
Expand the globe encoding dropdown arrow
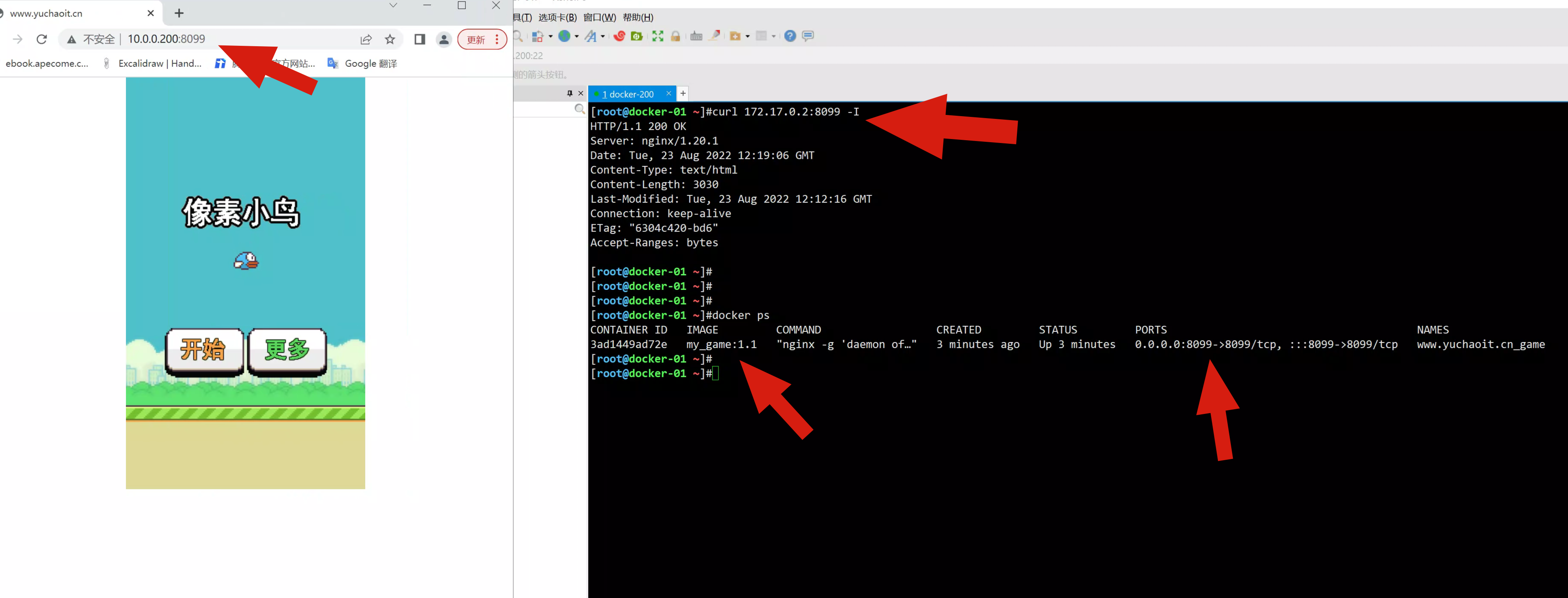point(576,37)
